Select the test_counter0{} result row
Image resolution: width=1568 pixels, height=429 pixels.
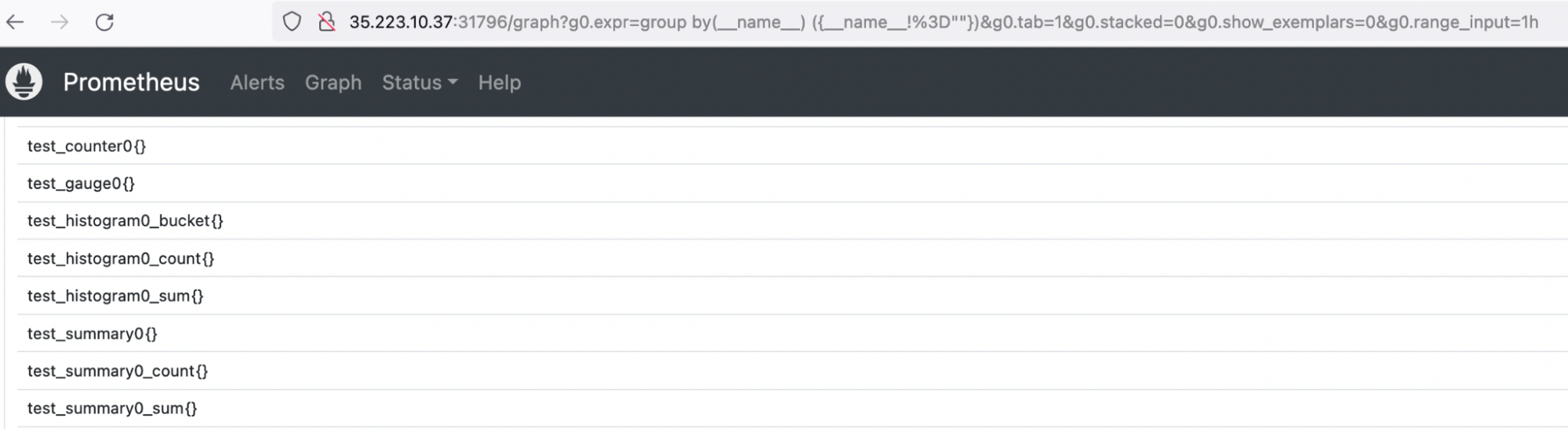point(86,146)
